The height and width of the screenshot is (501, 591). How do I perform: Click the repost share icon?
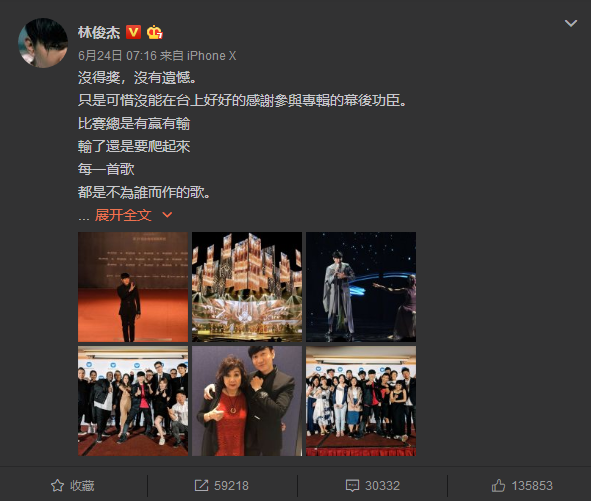(201, 486)
